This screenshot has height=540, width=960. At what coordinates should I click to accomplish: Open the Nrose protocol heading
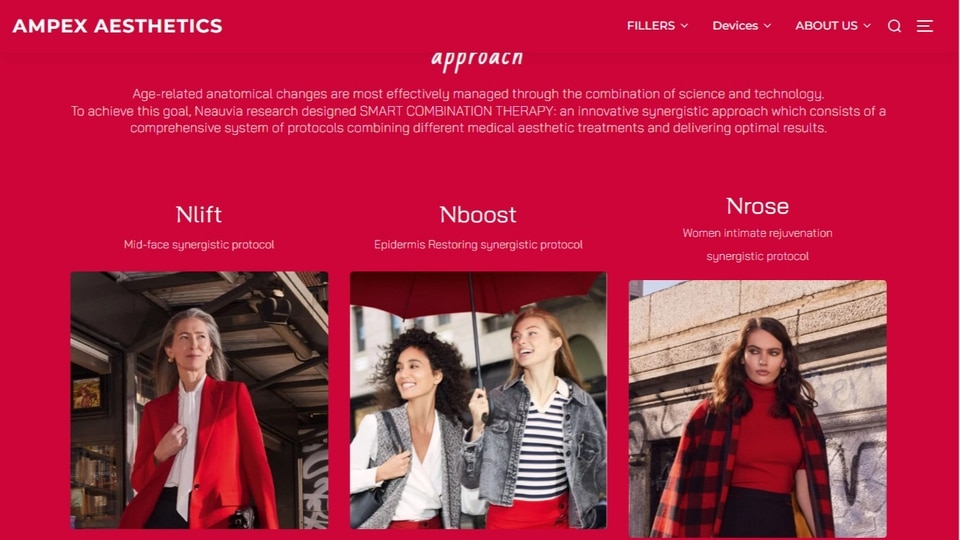tap(757, 206)
